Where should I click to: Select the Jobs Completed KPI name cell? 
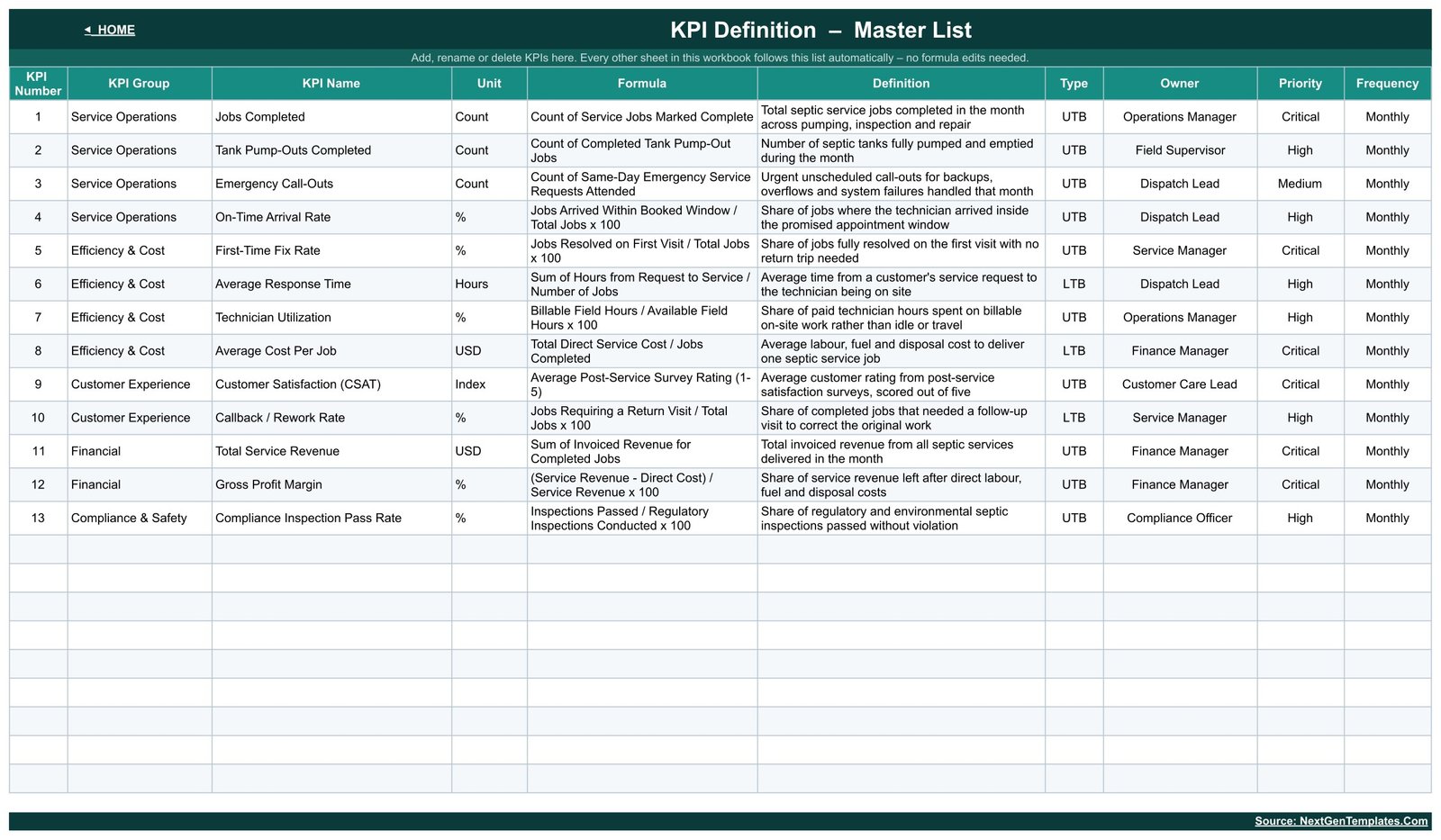coord(331,117)
